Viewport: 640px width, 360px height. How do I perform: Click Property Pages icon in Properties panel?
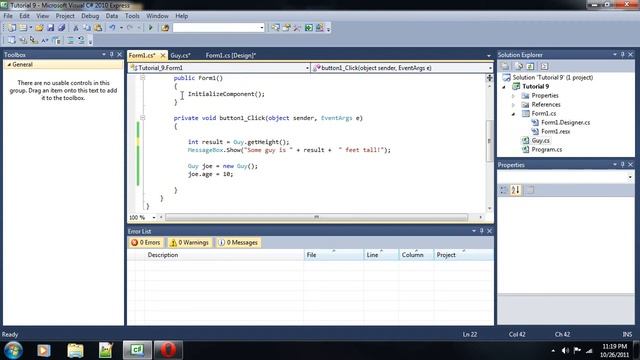pos(530,190)
